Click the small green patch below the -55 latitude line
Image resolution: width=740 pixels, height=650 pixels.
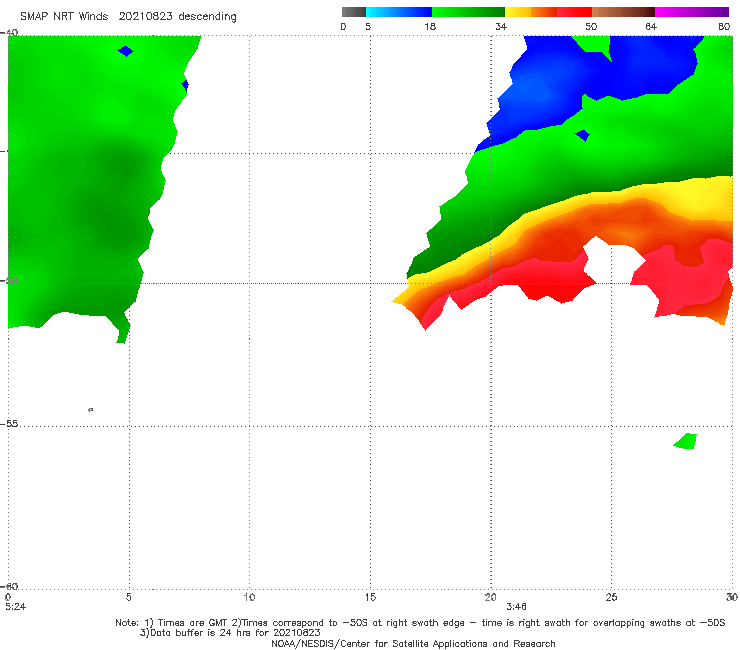pyautogui.click(x=686, y=441)
